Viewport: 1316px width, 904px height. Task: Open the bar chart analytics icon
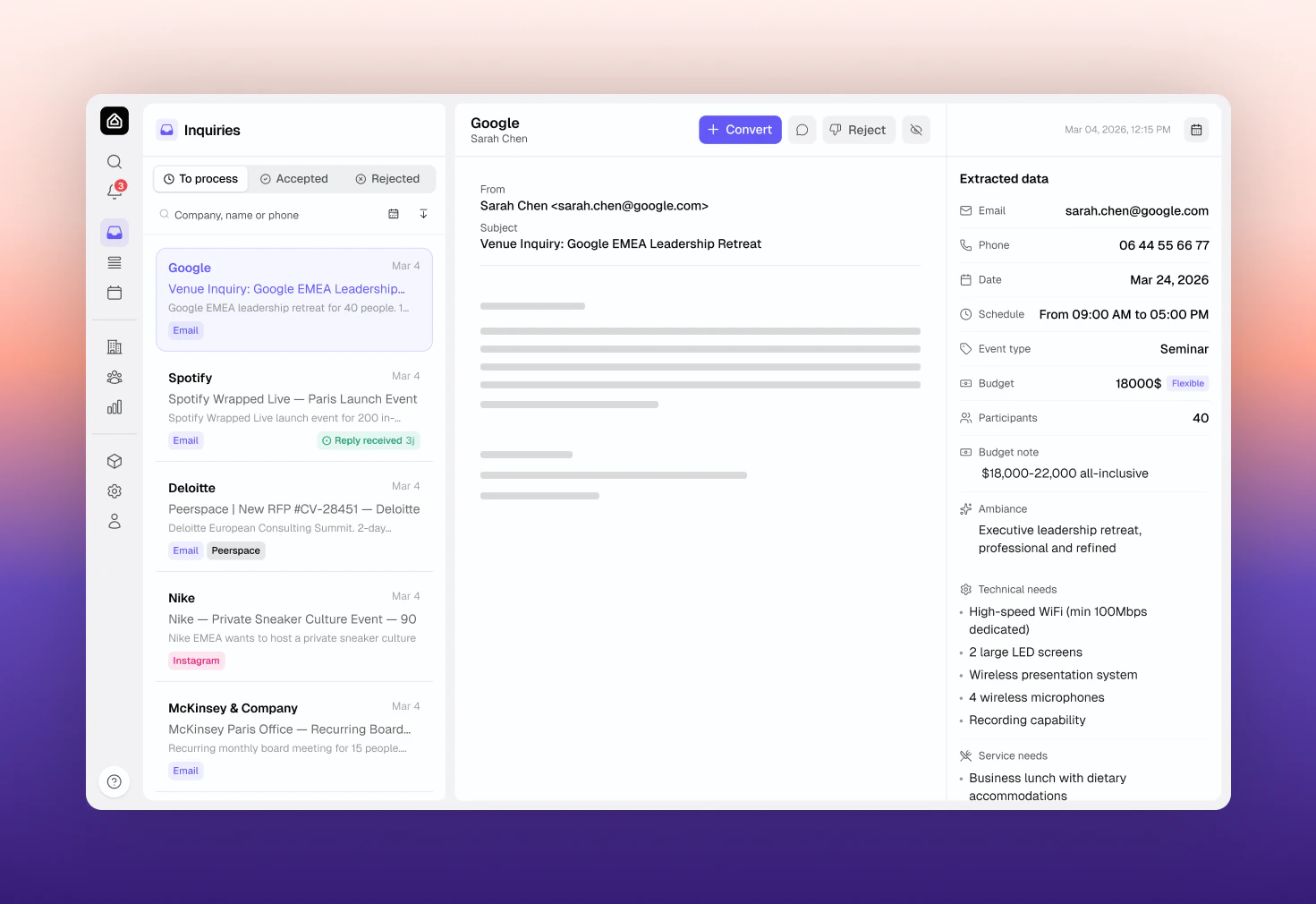115,407
